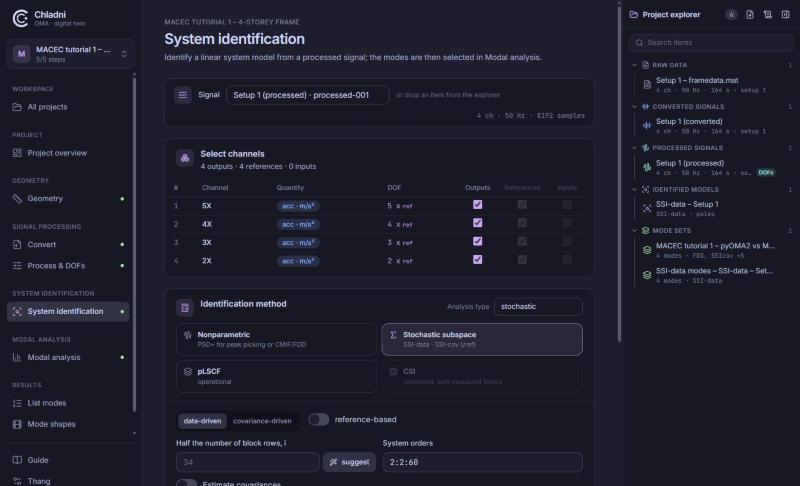
Task: Choose the Stochastic subspace method card
Action: (482, 340)
